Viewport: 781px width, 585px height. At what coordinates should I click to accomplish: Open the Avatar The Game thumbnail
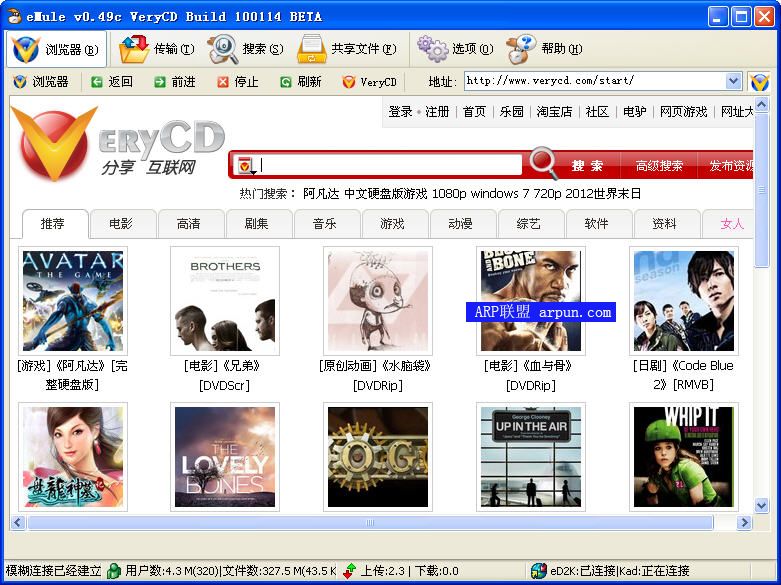(73, 301)
